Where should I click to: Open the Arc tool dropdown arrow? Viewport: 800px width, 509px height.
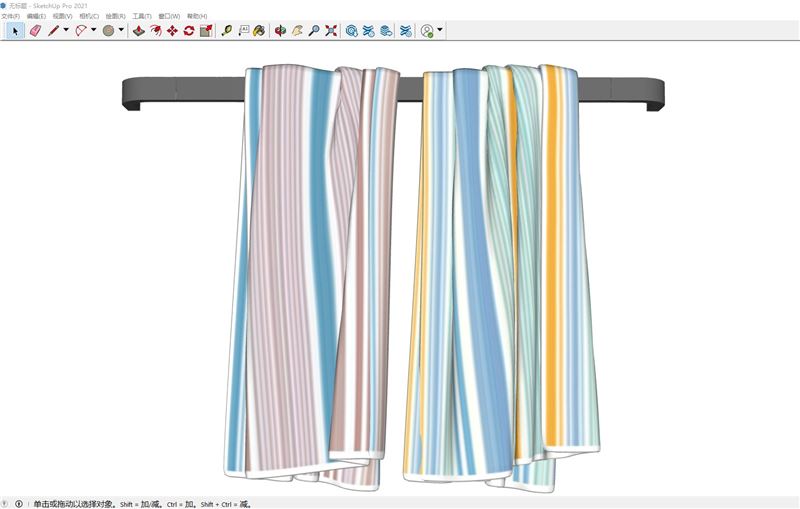93,30
